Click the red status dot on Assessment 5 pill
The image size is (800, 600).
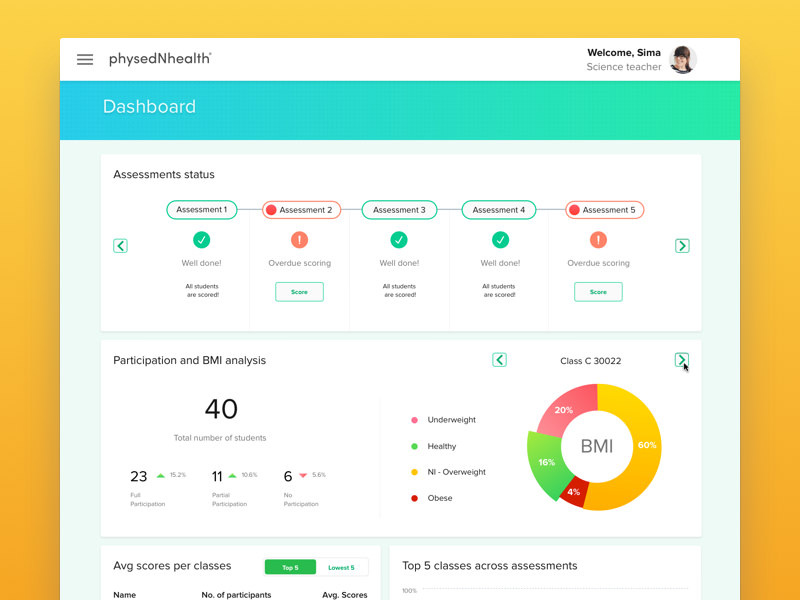click(x=572, y=210)
